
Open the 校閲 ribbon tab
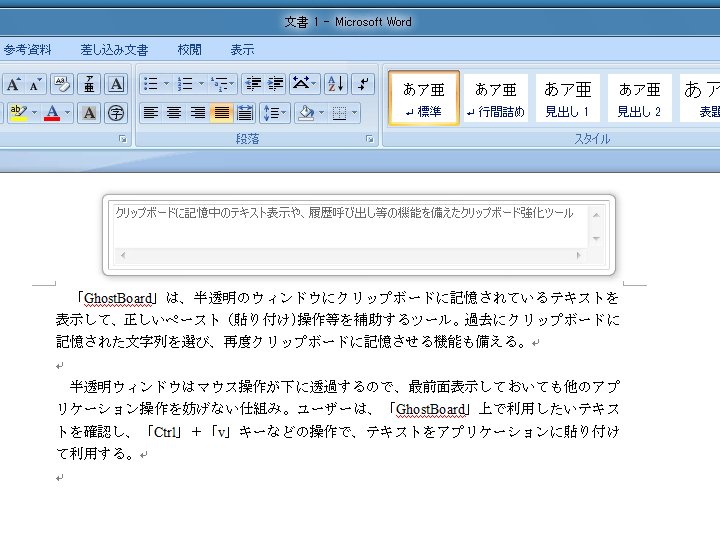click(190, 50)
